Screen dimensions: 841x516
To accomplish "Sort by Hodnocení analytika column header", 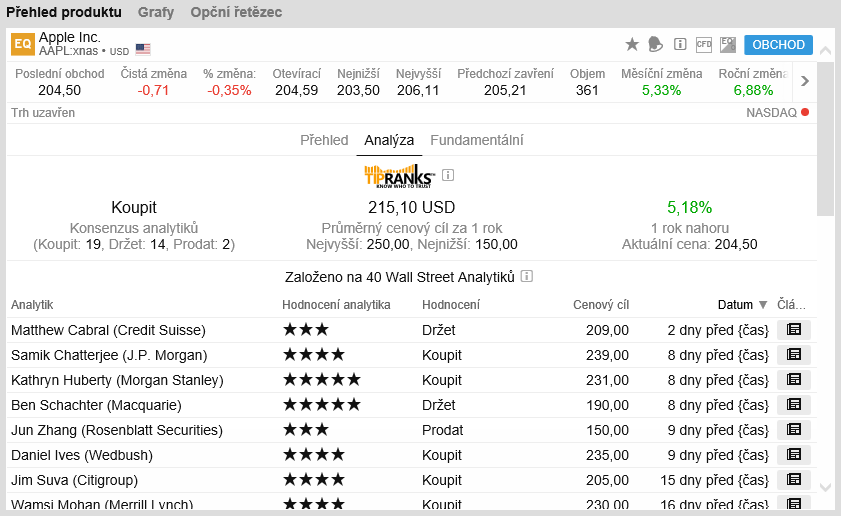I will pos(336,305).
